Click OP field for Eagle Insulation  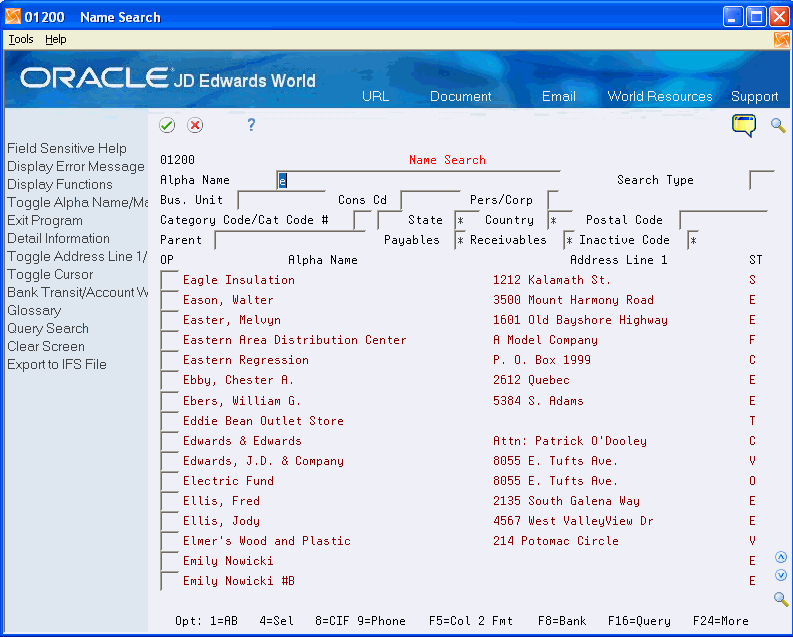pyautogui.click(x=169, y=280)
